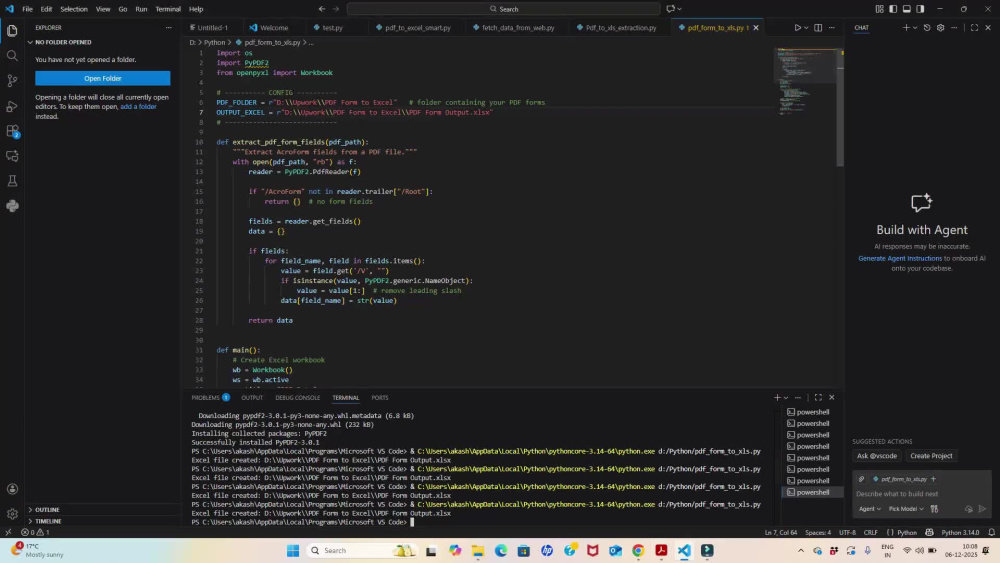Open Copilot status icon in status bar
This screenshot has width=1000, height=563.
[929, 532]
